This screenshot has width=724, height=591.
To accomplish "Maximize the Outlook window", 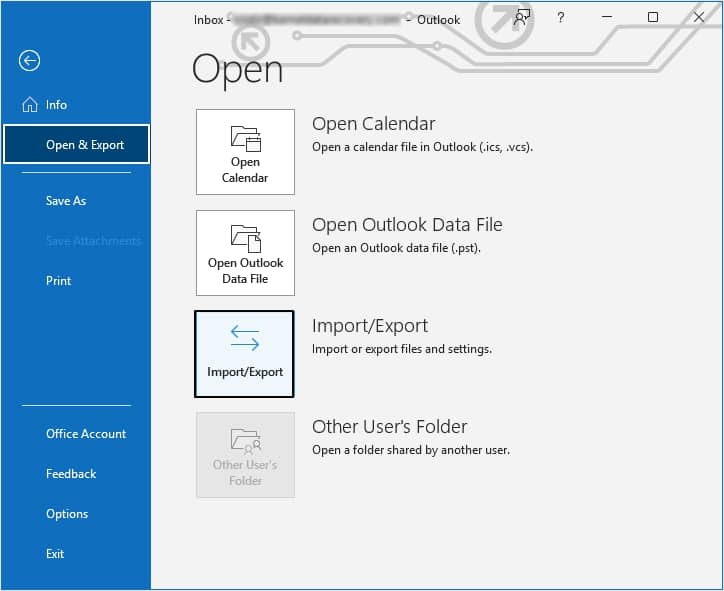I will pyautogui.click(x=652, y=17).
